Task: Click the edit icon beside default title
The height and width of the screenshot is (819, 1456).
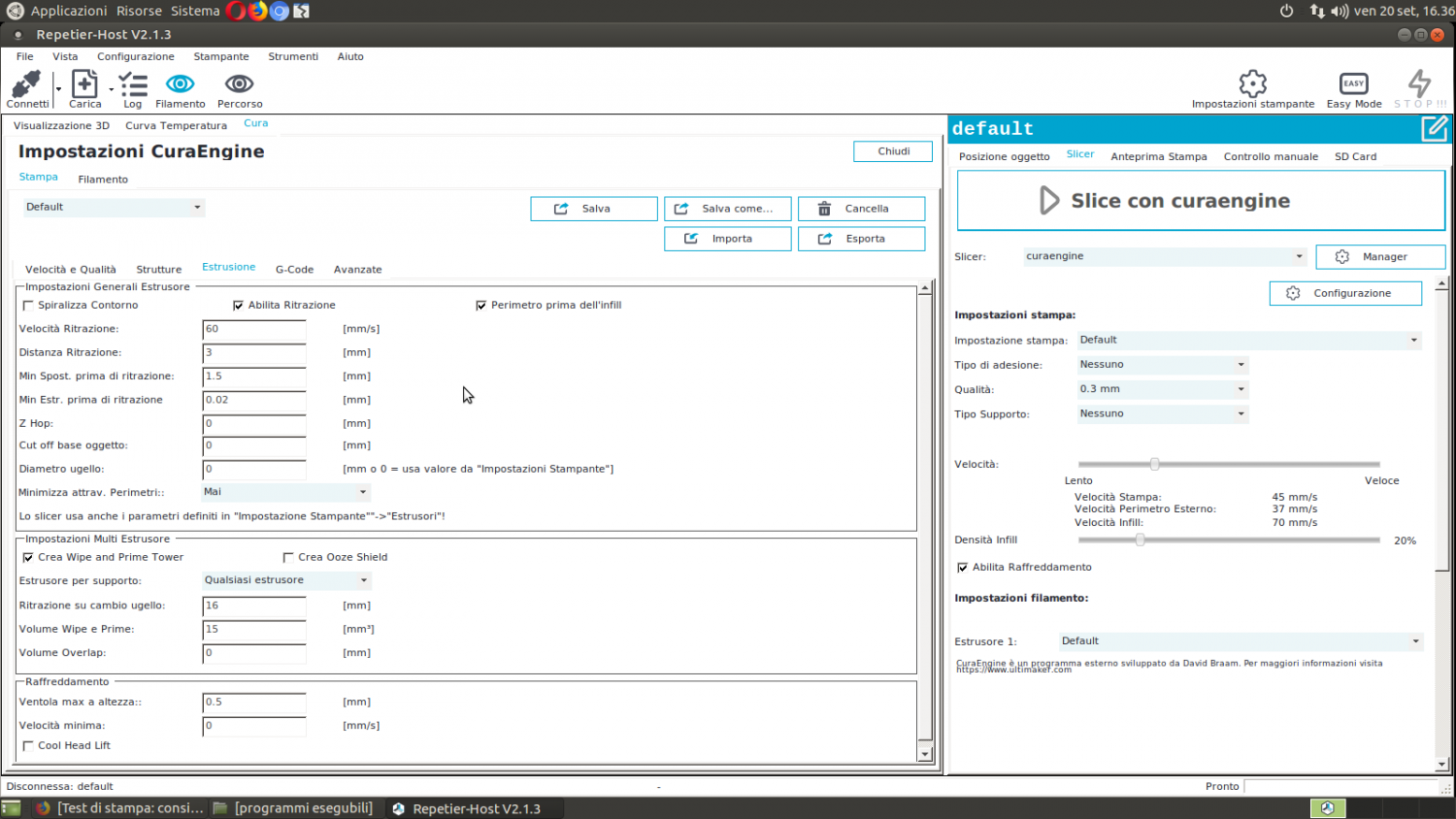Action: coord(1434,128)
